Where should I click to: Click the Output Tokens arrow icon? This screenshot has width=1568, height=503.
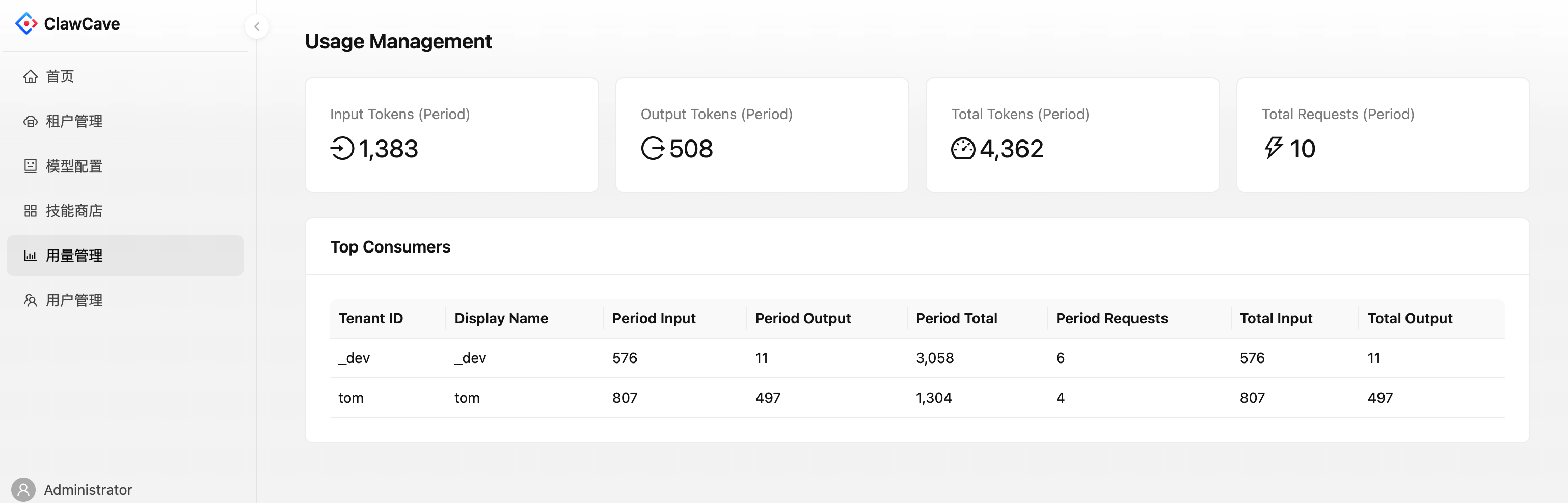pos(653,149)
